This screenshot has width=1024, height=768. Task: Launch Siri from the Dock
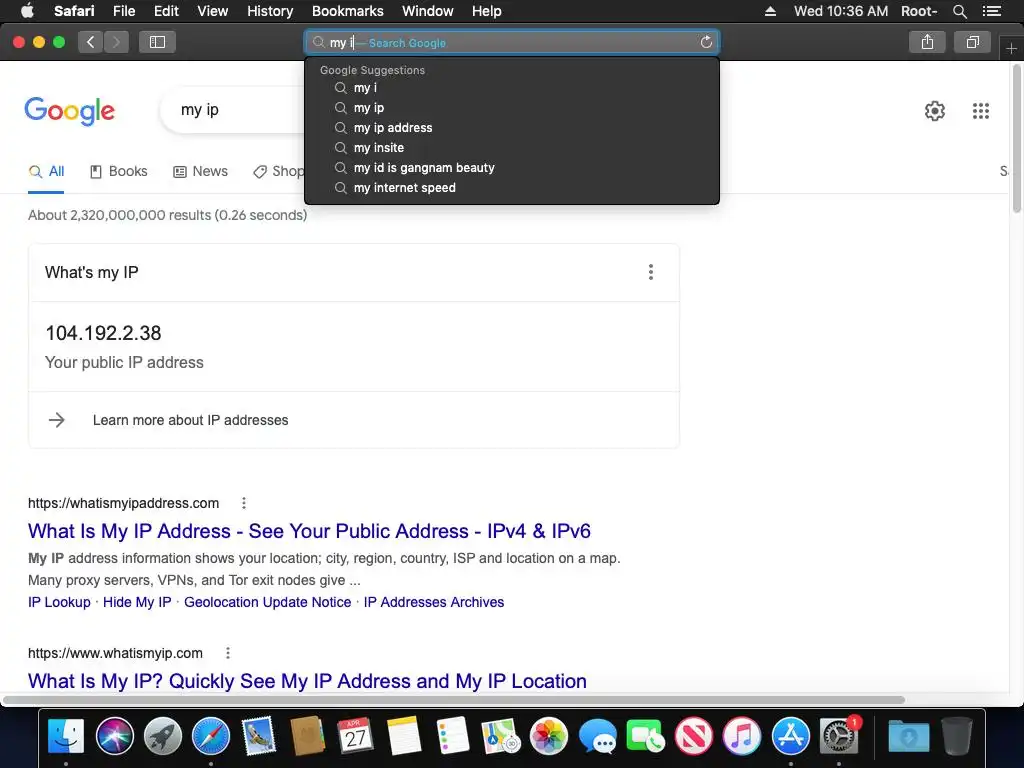click(114, 736)
